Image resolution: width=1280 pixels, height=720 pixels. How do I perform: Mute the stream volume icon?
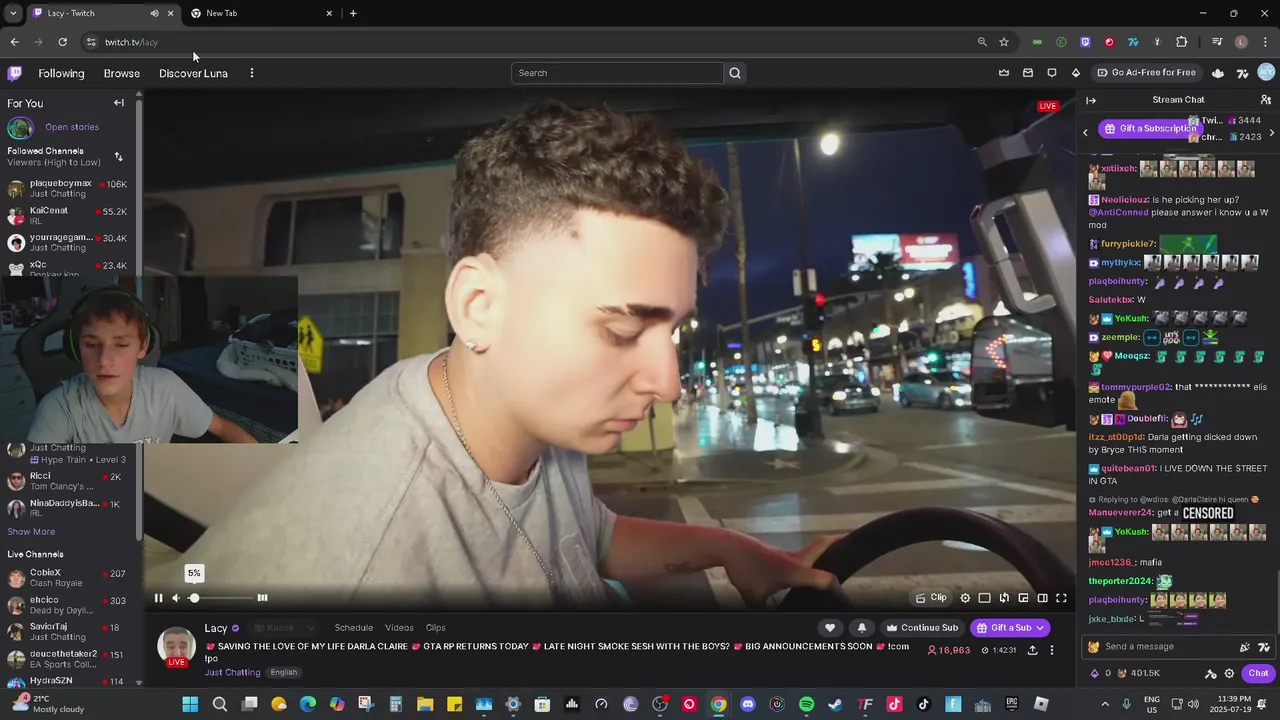click(x=176, y=598)
